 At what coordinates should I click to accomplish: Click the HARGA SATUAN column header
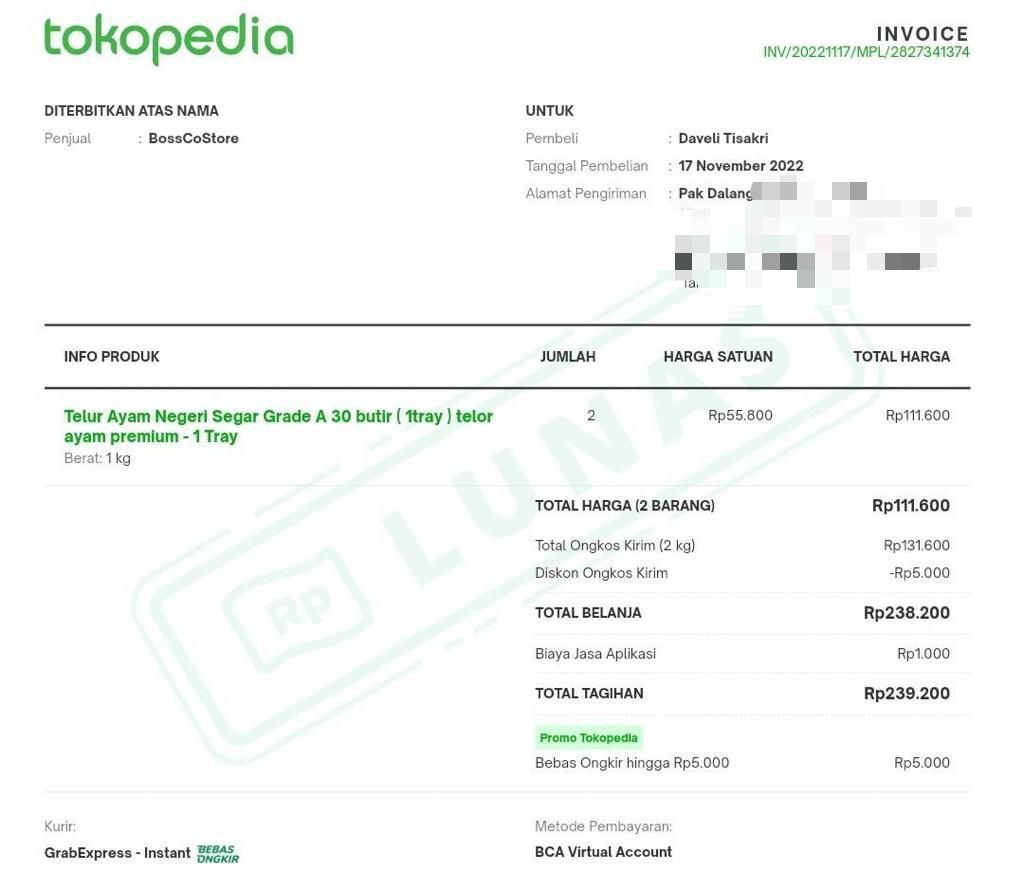pos(717,357)
